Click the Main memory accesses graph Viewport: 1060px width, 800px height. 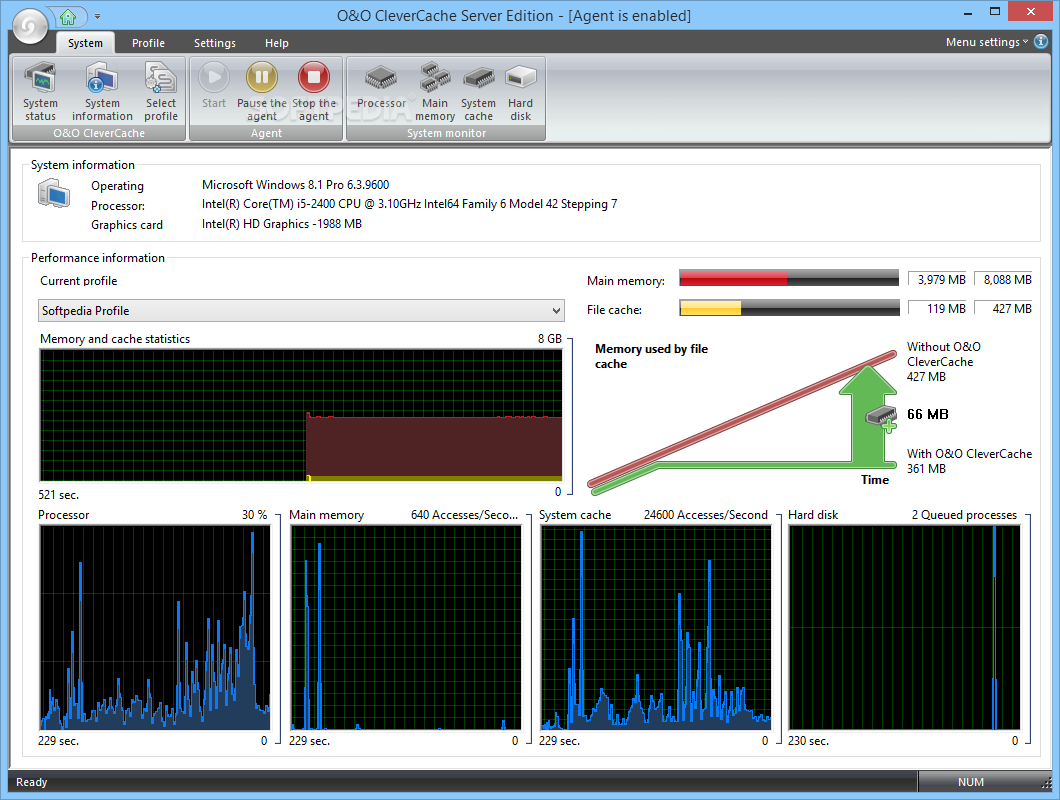click(406, 628)
